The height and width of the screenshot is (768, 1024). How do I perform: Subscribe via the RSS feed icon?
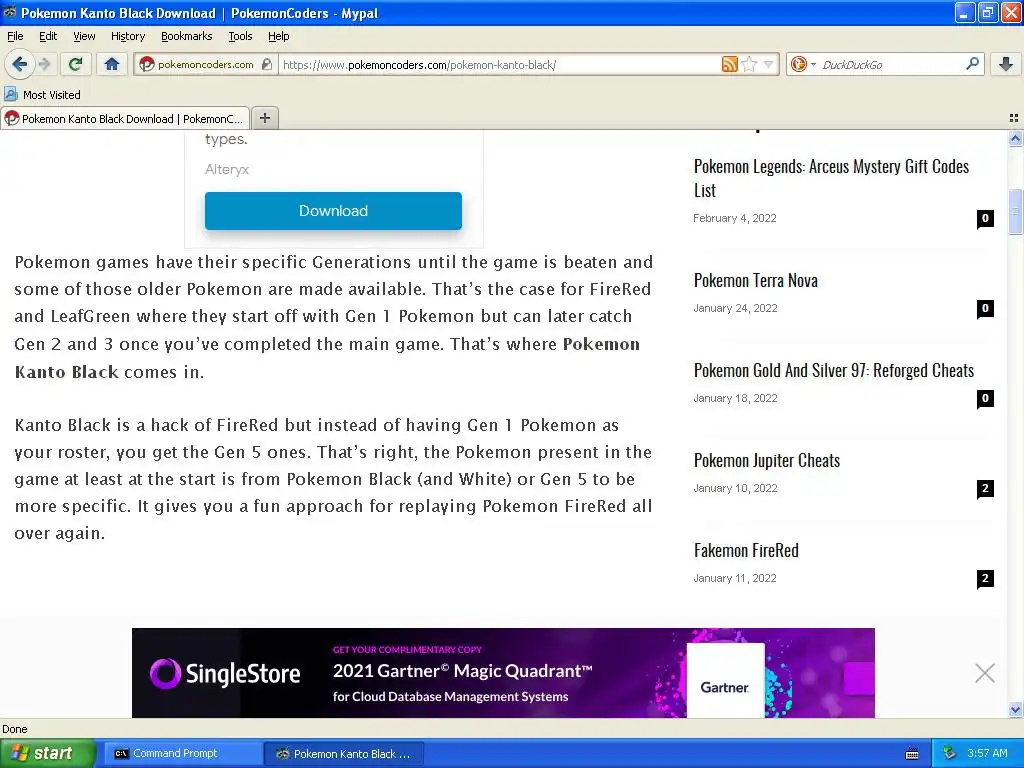(x=729, y=64)
